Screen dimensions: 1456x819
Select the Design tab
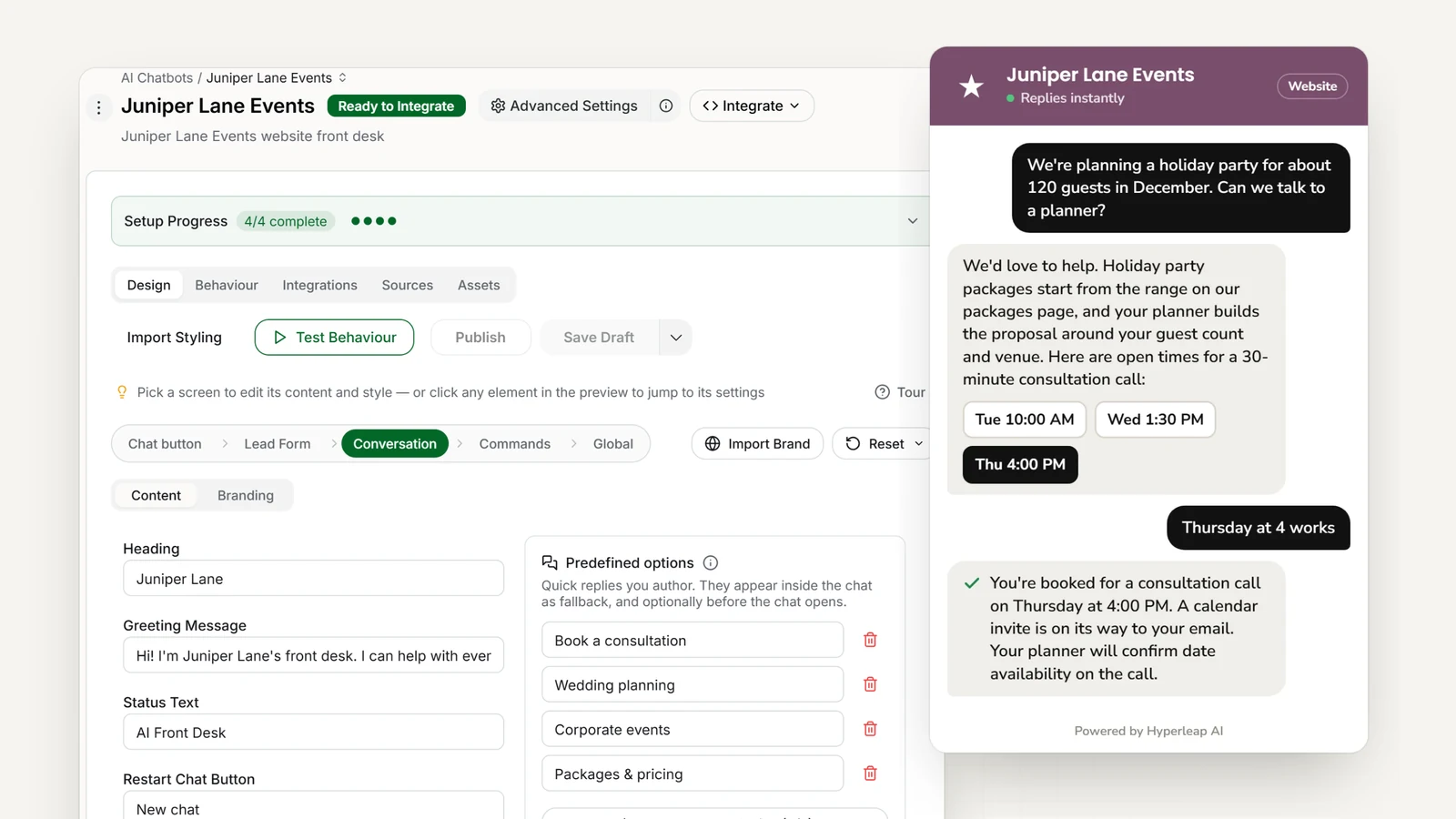149,285
